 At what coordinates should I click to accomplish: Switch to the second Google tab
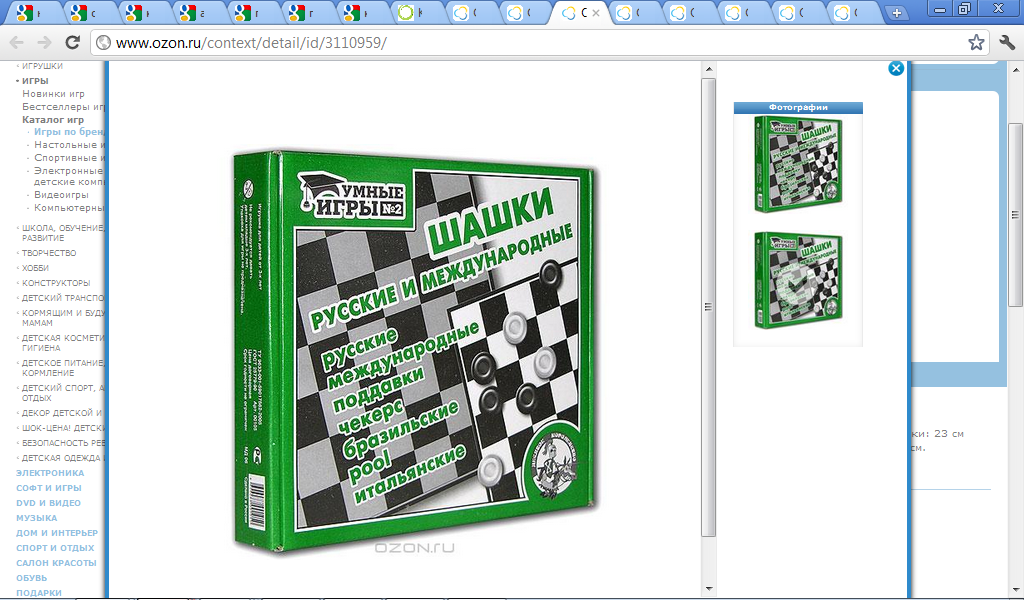84,12
